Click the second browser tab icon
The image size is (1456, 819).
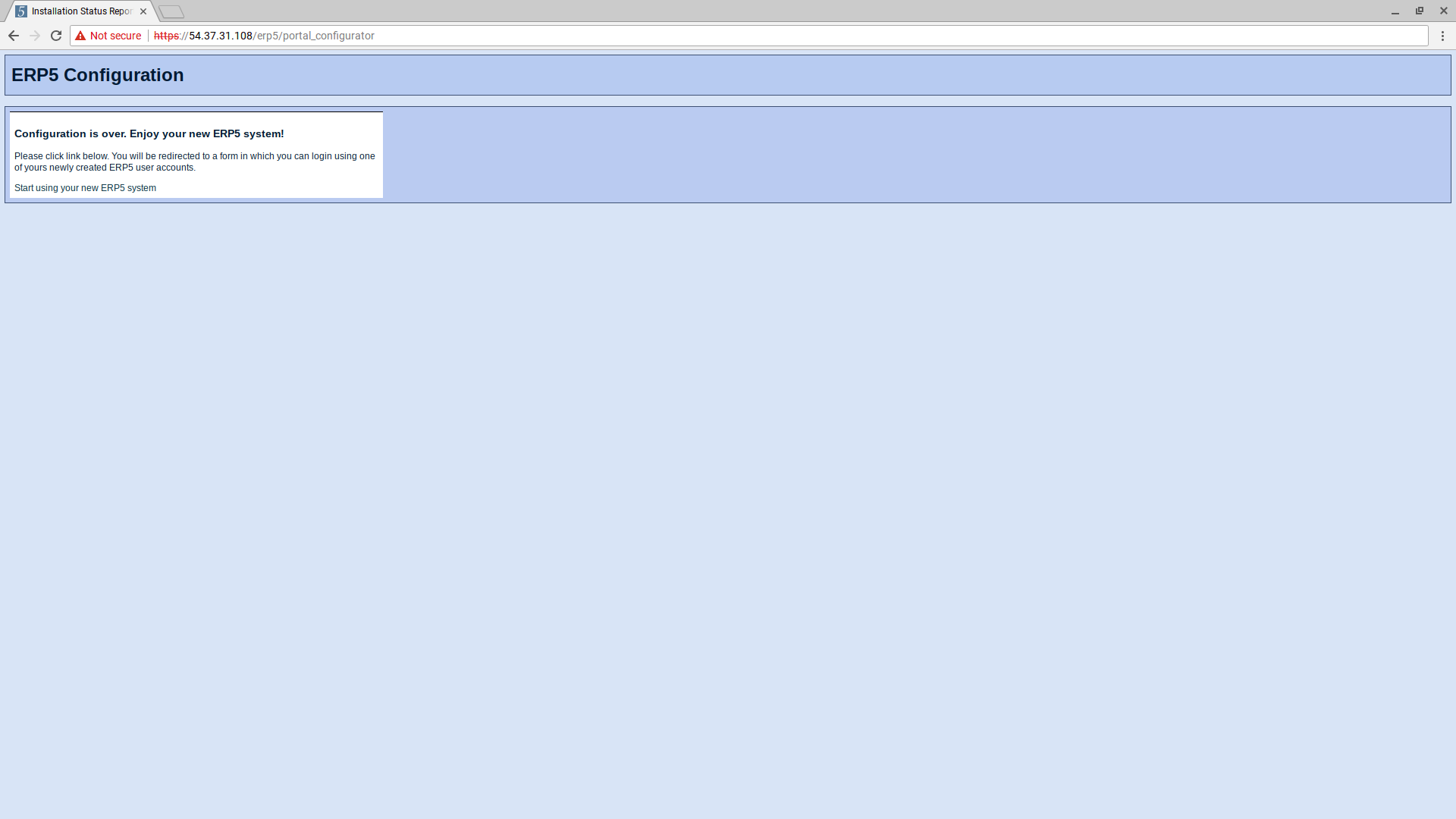(170, 11)
